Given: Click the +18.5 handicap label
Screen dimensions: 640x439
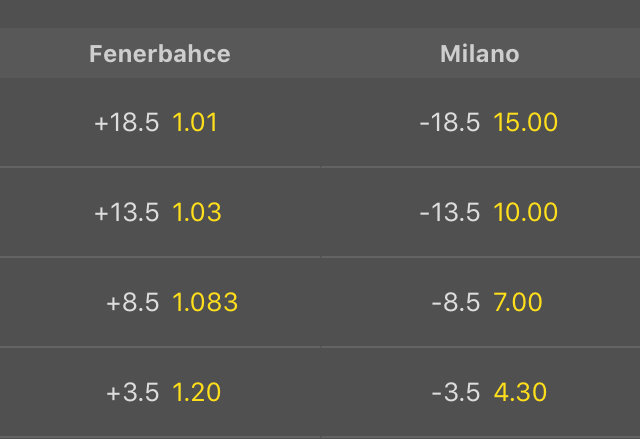Looking at the screenshot, I should click(126, 123).
